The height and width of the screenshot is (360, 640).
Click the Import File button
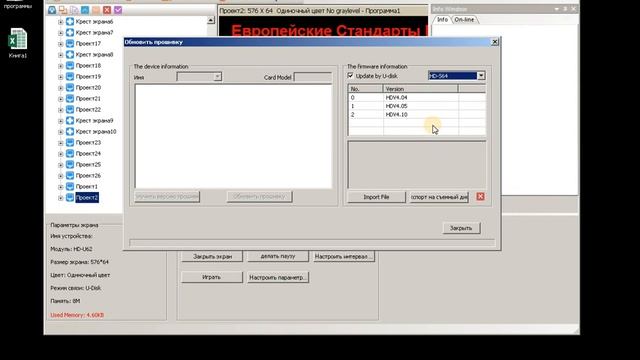(376, 197)
